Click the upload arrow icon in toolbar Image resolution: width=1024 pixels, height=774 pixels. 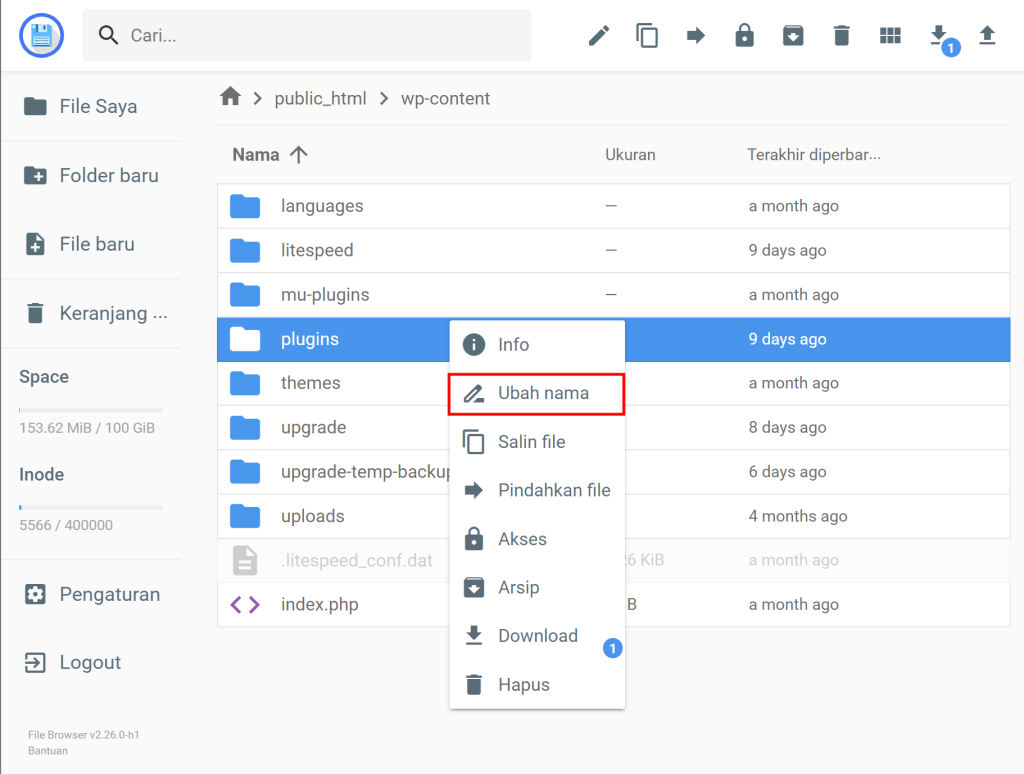[x=987, y=35]
